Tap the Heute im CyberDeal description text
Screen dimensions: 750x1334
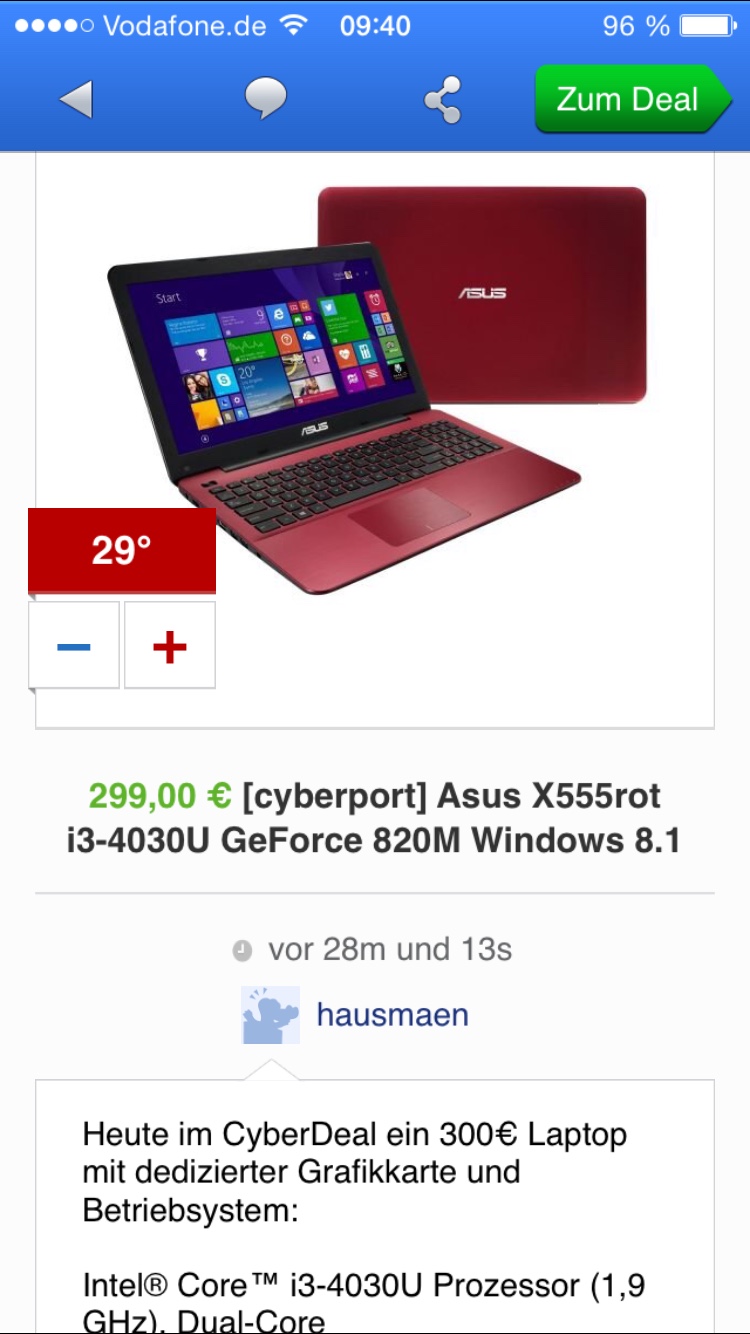click(355, 1172)
